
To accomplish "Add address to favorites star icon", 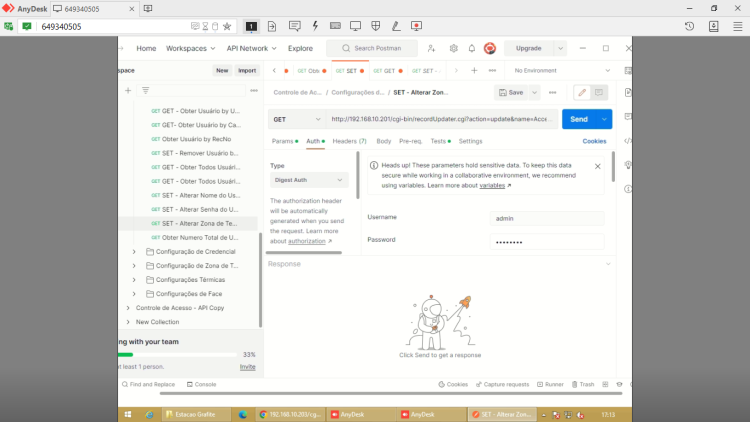I will click(227, 26).
